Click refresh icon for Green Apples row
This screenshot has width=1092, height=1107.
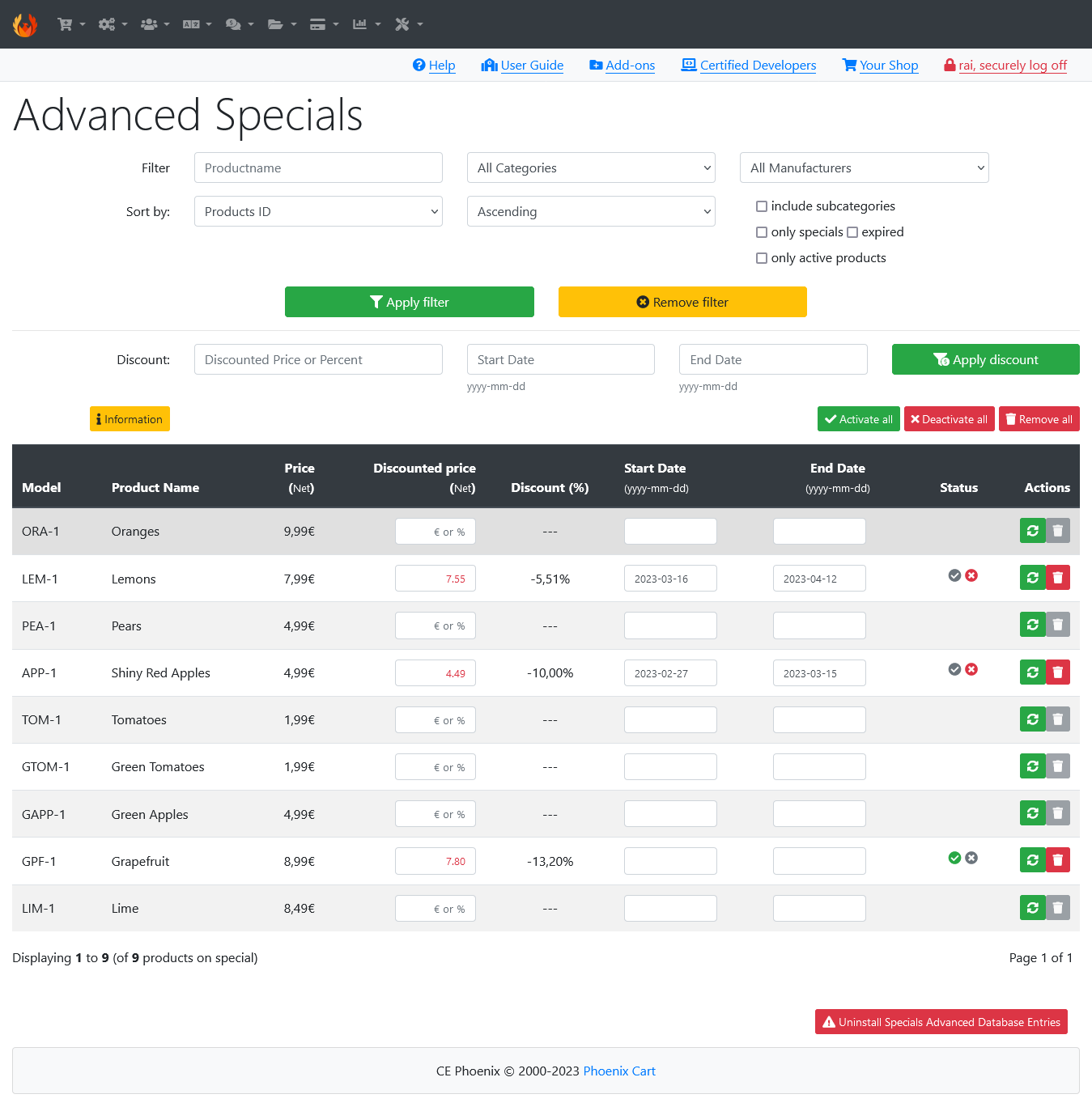(1033, 812)
